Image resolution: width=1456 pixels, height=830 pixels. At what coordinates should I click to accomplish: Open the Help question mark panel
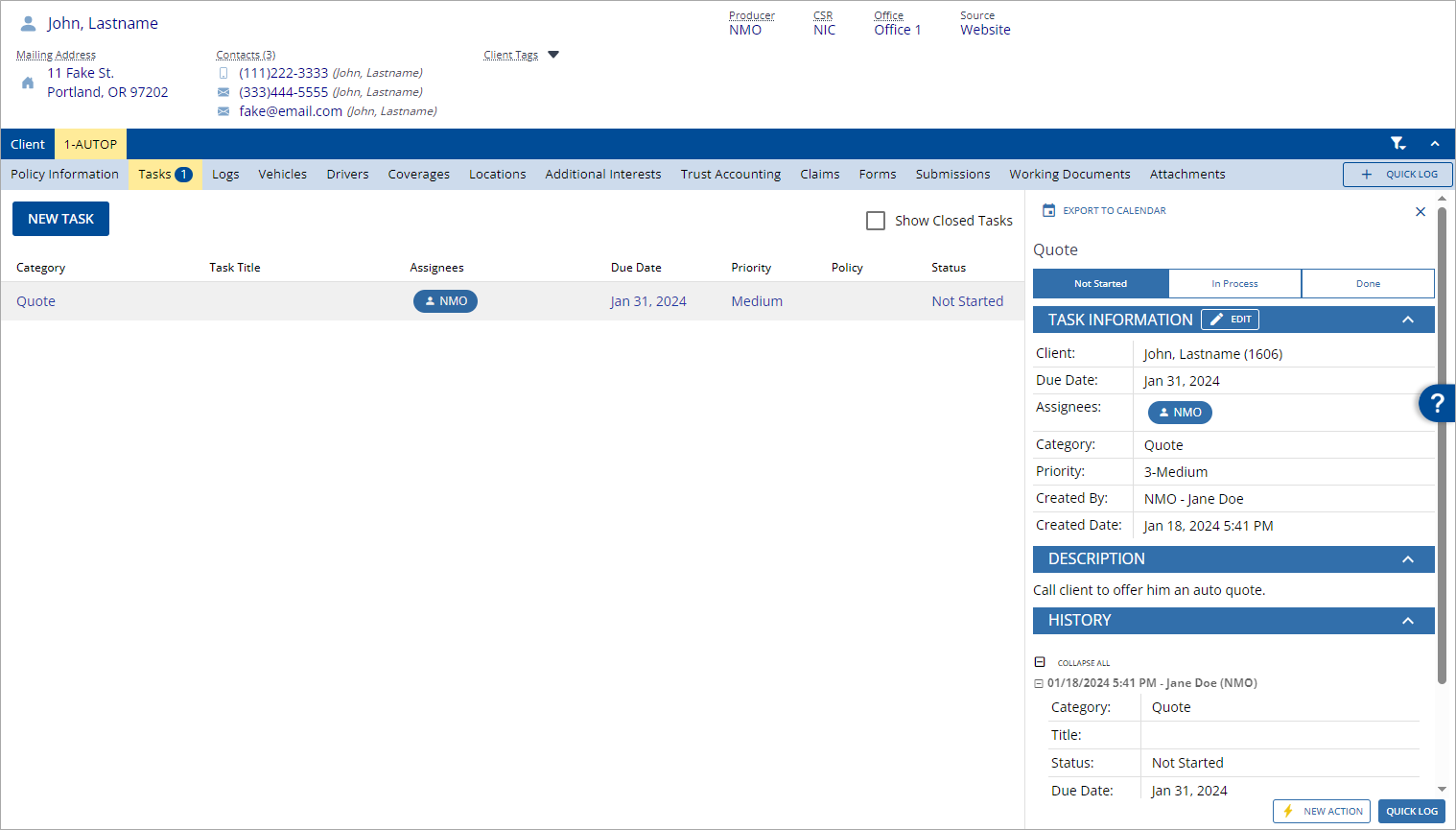[x=1436, y=403]
